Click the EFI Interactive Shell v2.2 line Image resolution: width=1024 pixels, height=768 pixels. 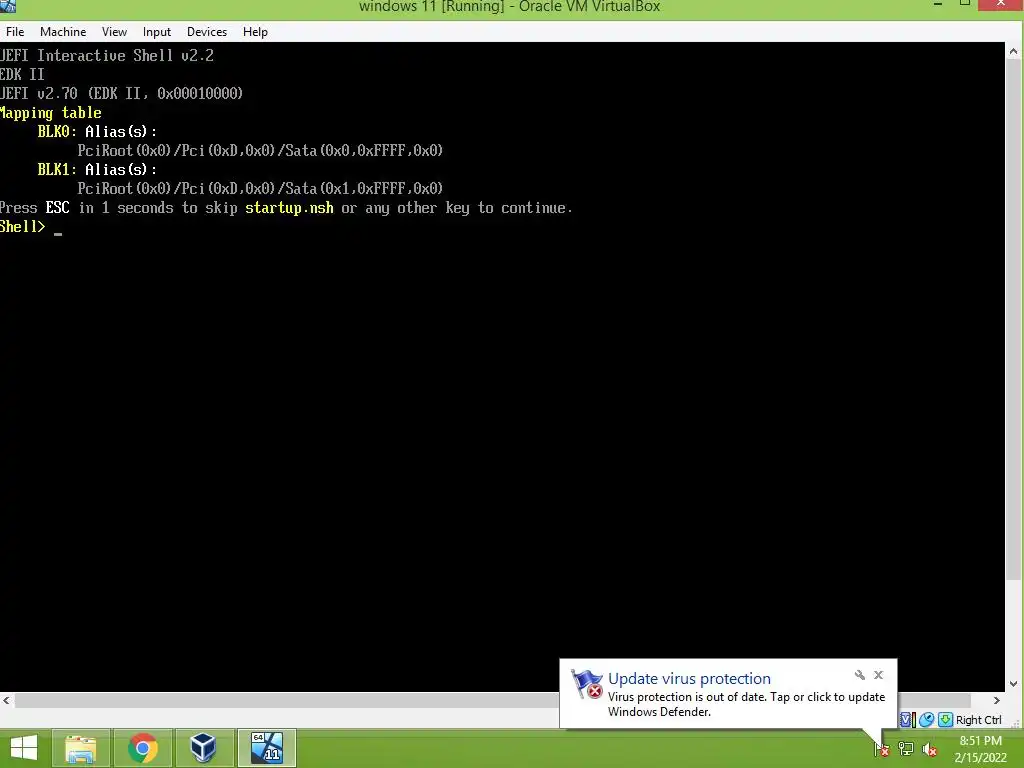pos(106,56)
